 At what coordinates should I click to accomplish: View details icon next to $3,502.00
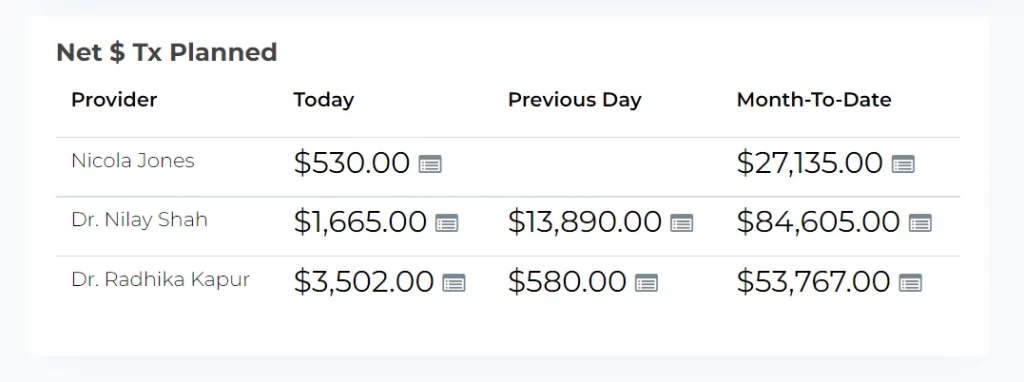(x=454, y=283)
